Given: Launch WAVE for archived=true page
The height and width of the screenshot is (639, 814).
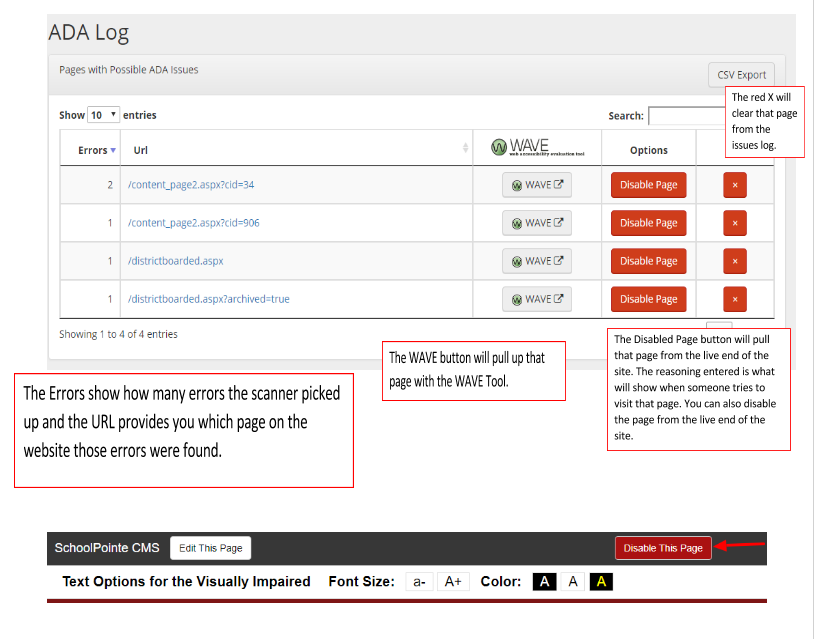Looking at the screenshot, I should tap(537, 299).
